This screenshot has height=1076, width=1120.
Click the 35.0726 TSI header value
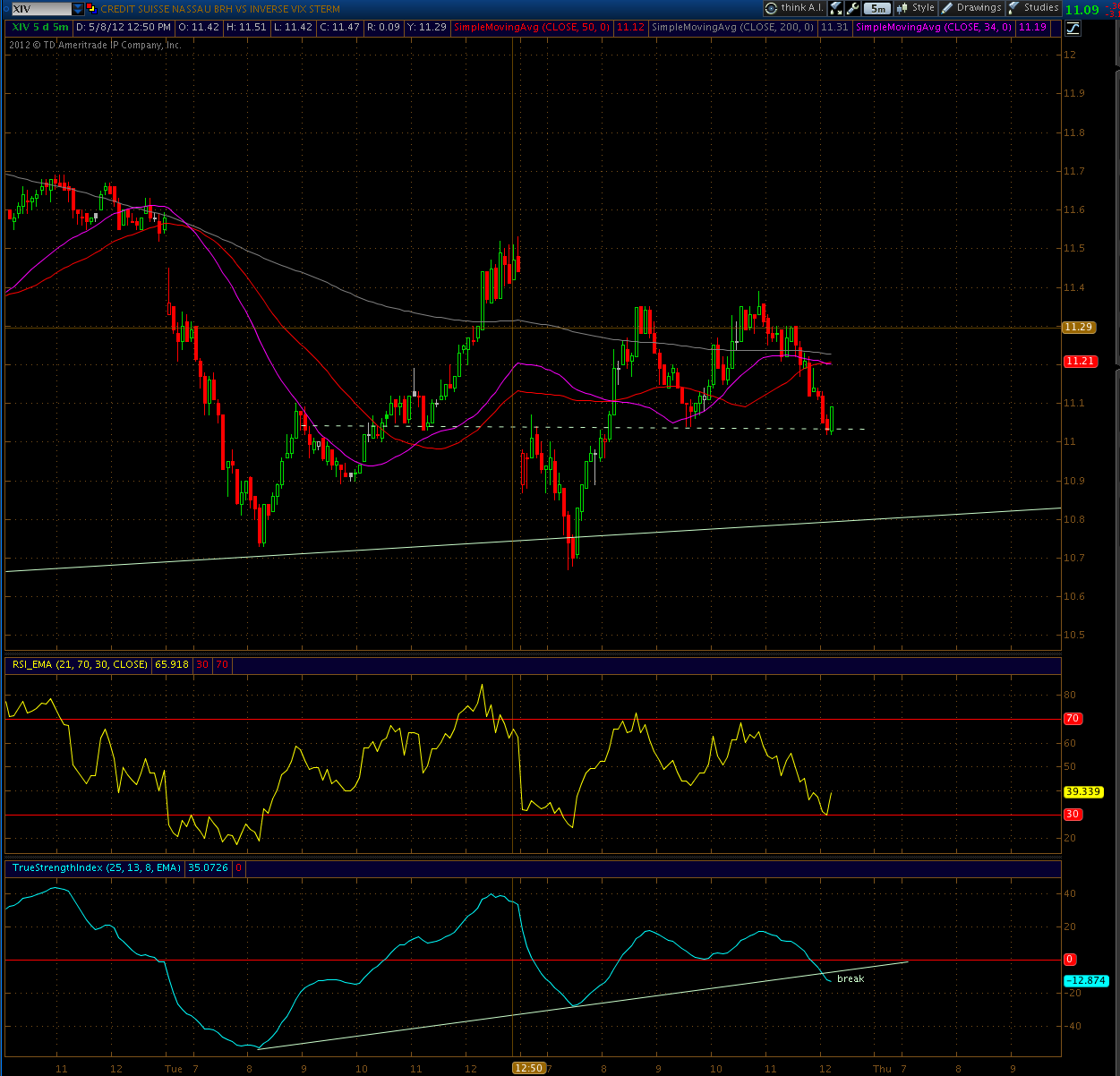pos(209,867)
